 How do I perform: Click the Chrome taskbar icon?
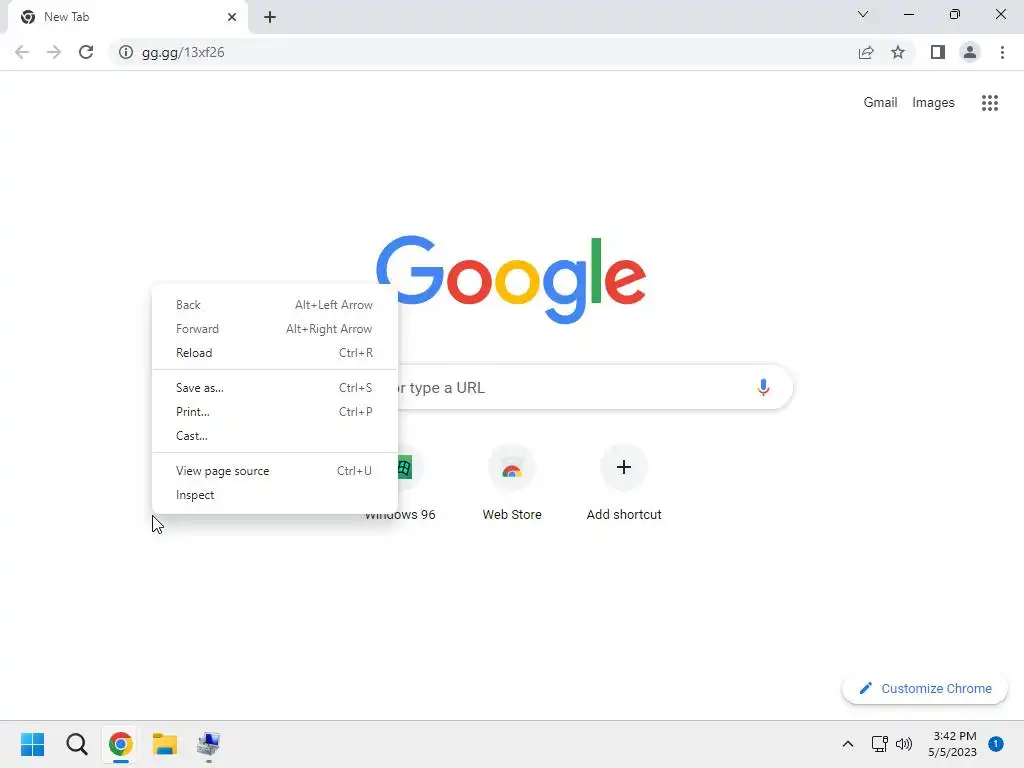(121, 744)
